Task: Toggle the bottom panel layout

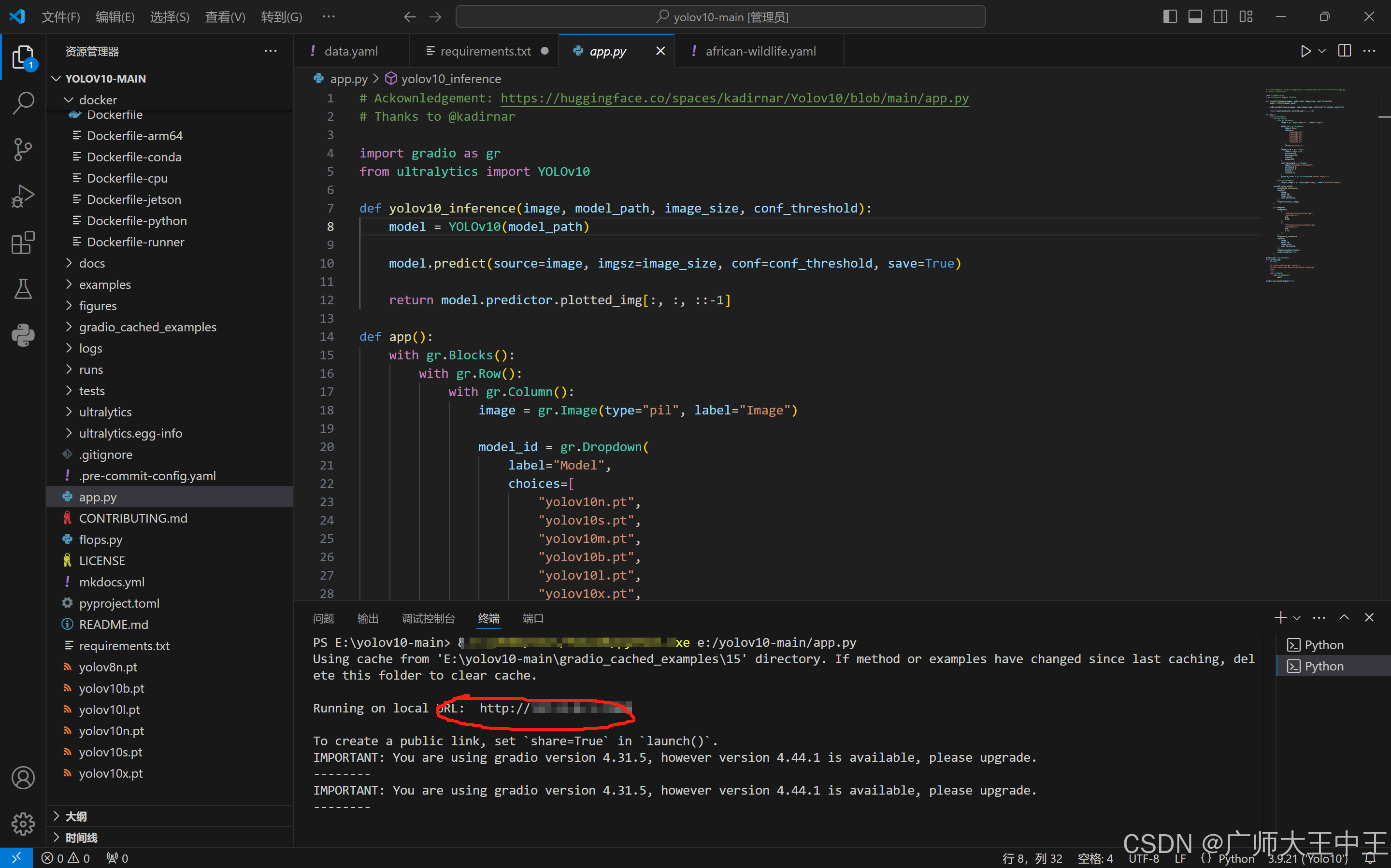Action: [x=1195, y=16]
